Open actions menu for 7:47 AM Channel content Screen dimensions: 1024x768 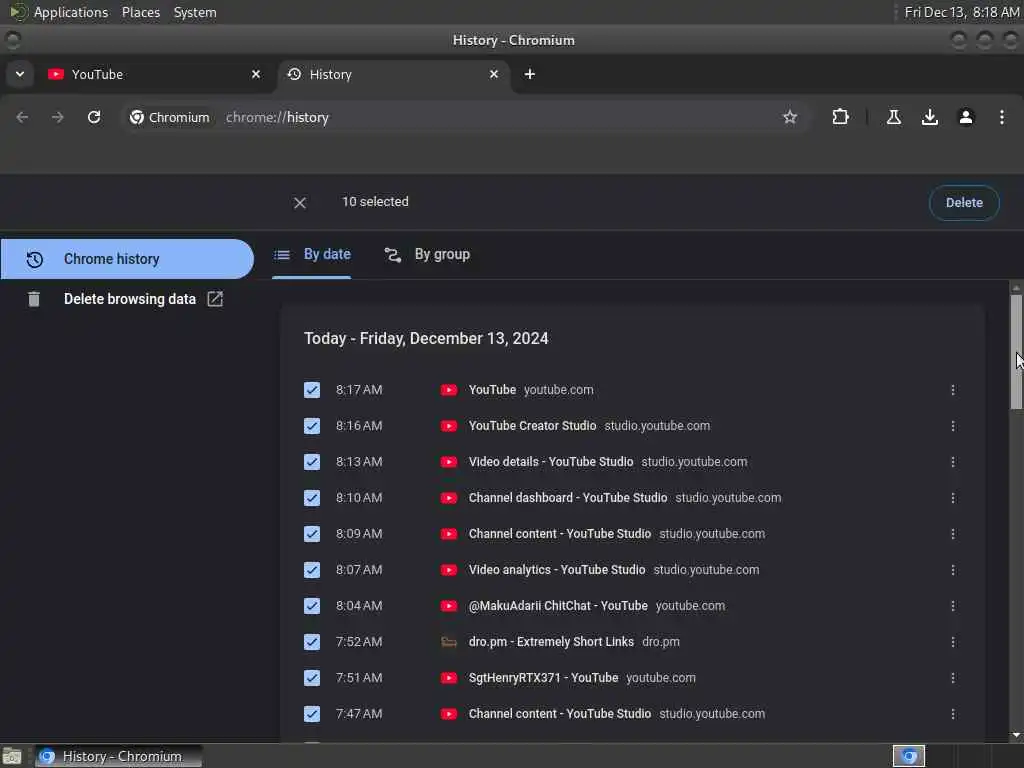953,714
